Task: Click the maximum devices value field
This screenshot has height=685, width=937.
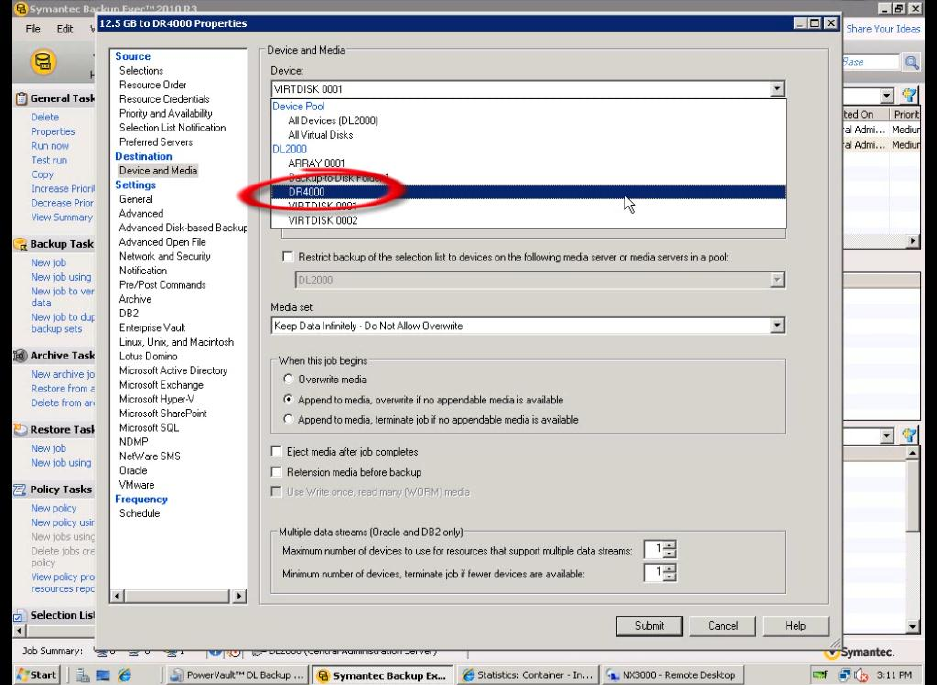Action: pos(654,549)
